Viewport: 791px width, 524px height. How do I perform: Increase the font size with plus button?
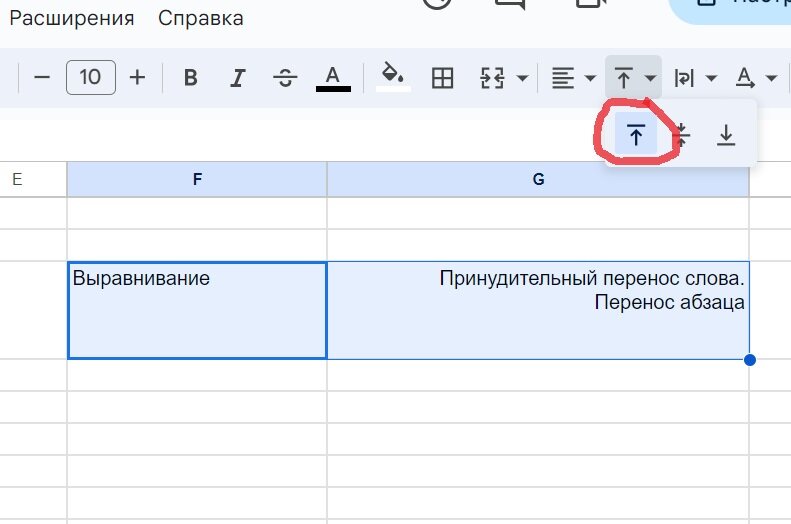click(x=137, y=78)
